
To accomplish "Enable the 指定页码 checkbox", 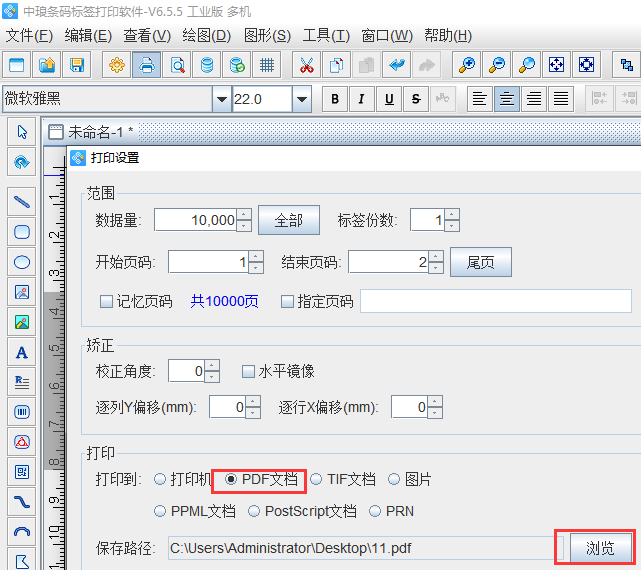I will (x=287, y=302).
